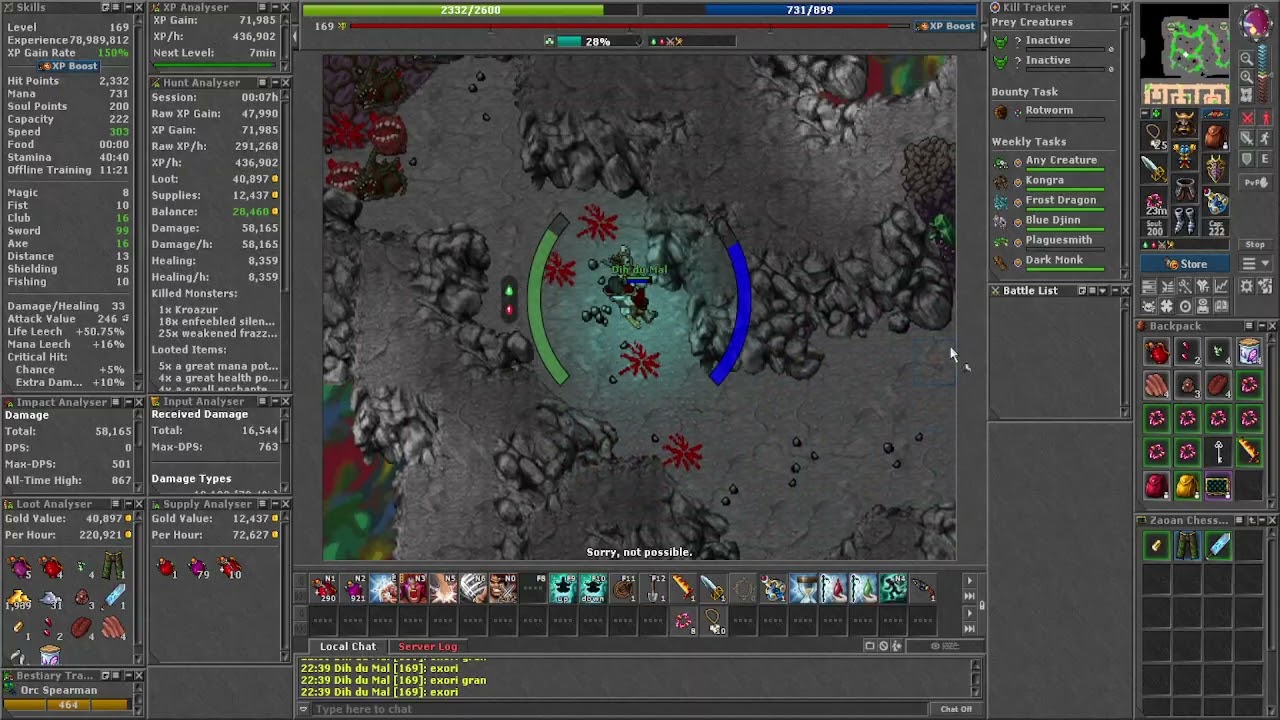1280x720 pixels.
Task: Use the F12 shovel action slot
Action: [x=655, y=589]
